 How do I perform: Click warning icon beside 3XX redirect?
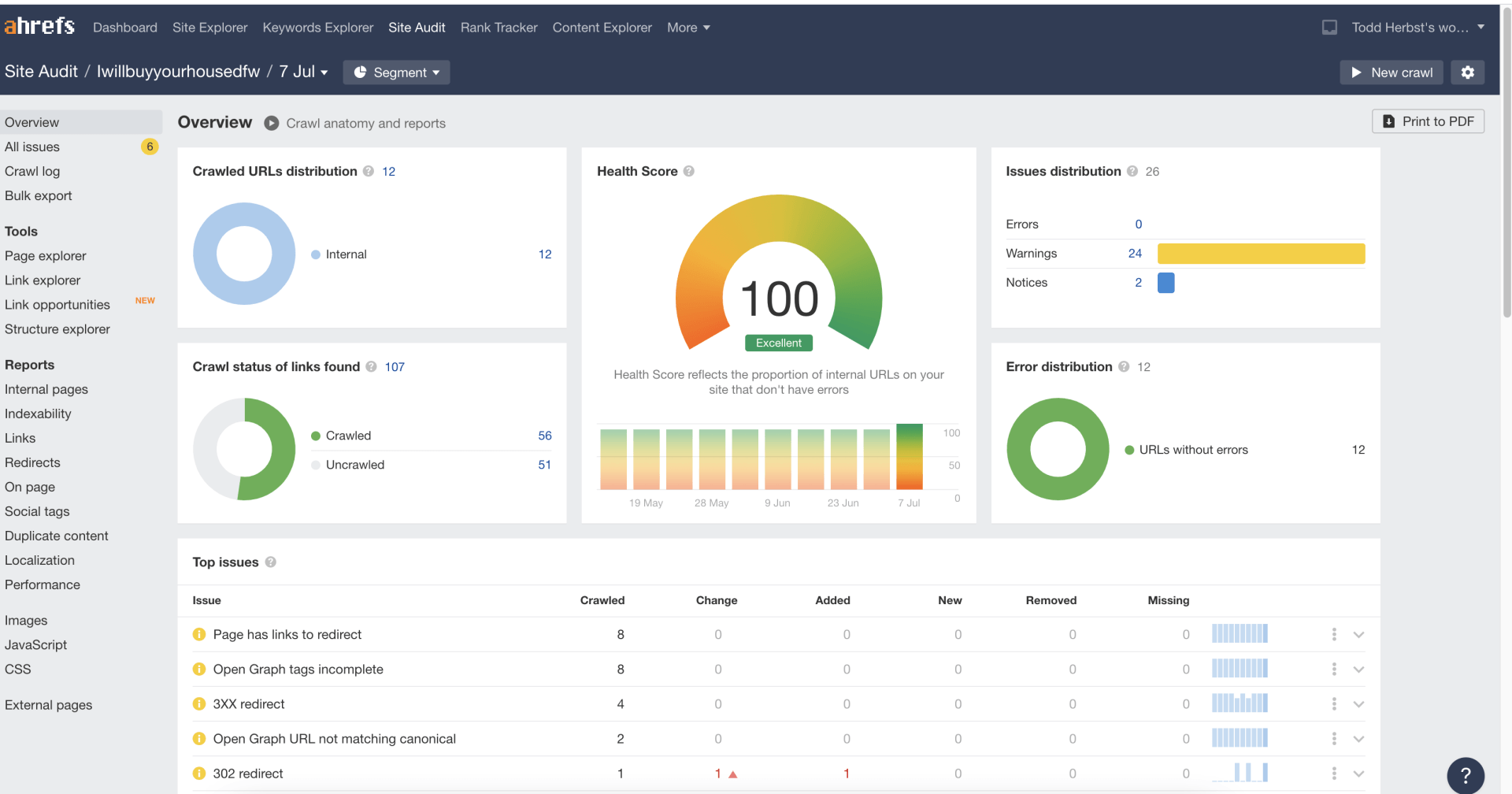199,703
